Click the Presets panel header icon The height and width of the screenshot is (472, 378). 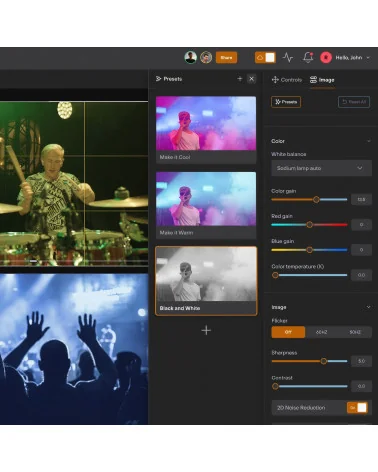(158, 79)
